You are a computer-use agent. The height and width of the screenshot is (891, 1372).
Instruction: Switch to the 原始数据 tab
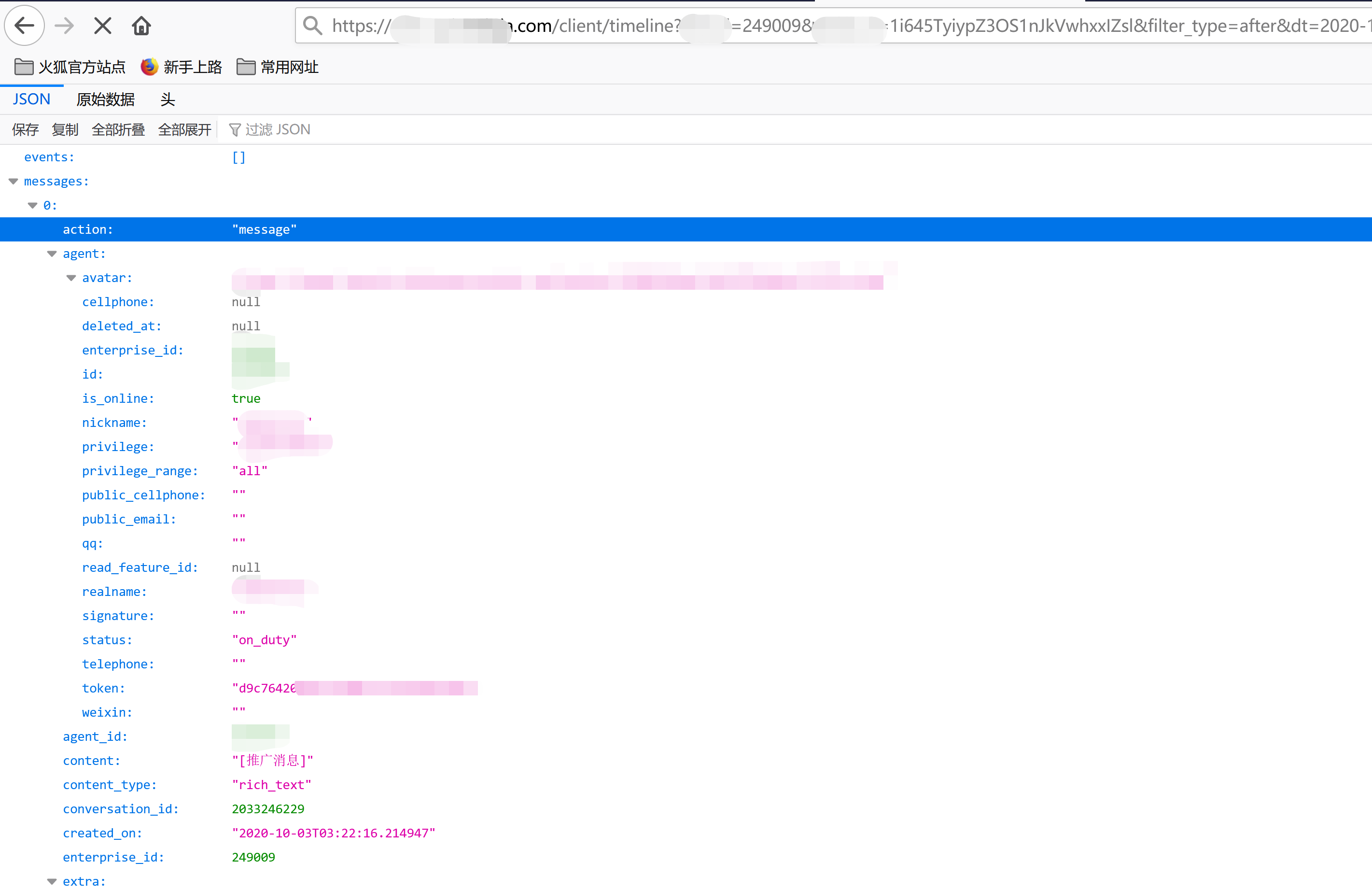point(106,99)
